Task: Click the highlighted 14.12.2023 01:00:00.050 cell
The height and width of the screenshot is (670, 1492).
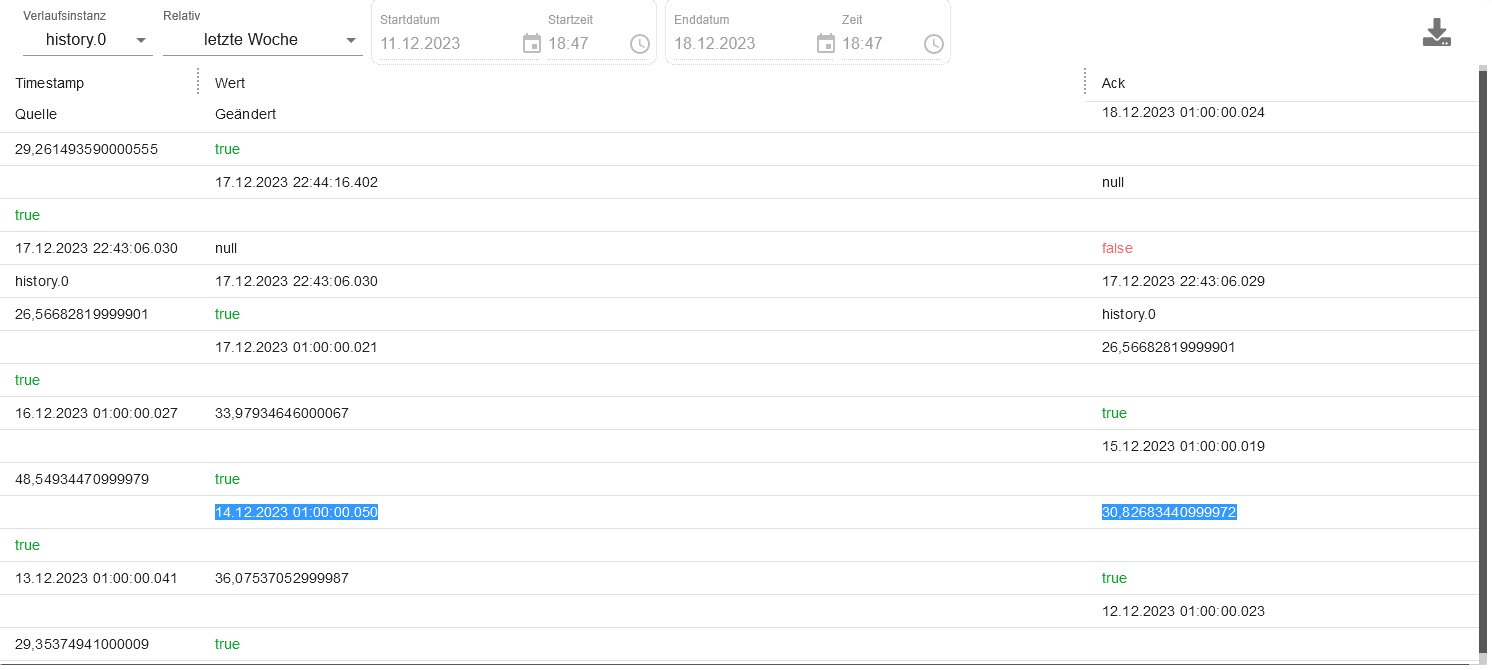Action: (296, 512)
